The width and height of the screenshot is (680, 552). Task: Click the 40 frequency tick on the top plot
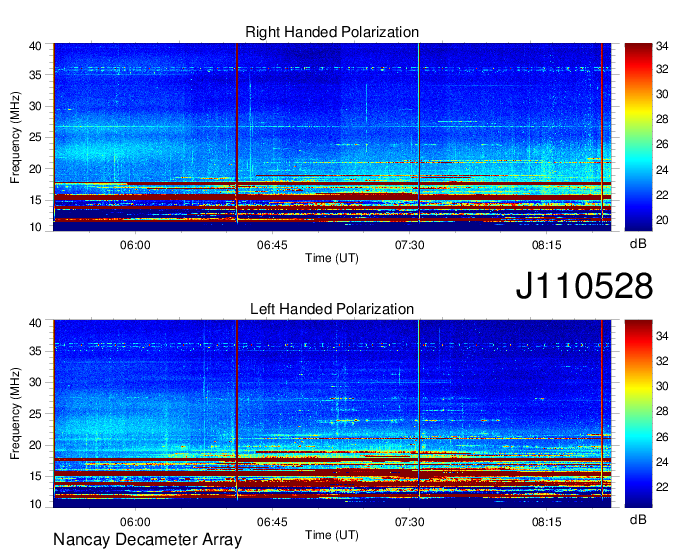[x=35, y=46]
